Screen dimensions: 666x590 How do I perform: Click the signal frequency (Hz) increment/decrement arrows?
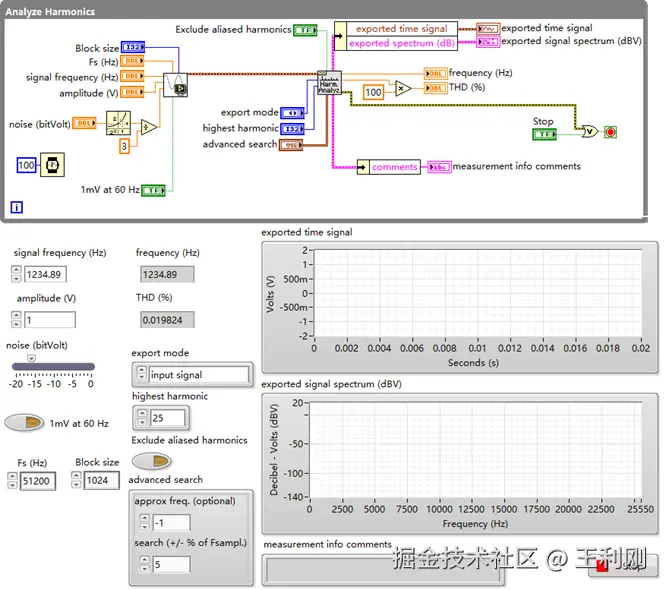pyautogui.click(x=16, y=274)
